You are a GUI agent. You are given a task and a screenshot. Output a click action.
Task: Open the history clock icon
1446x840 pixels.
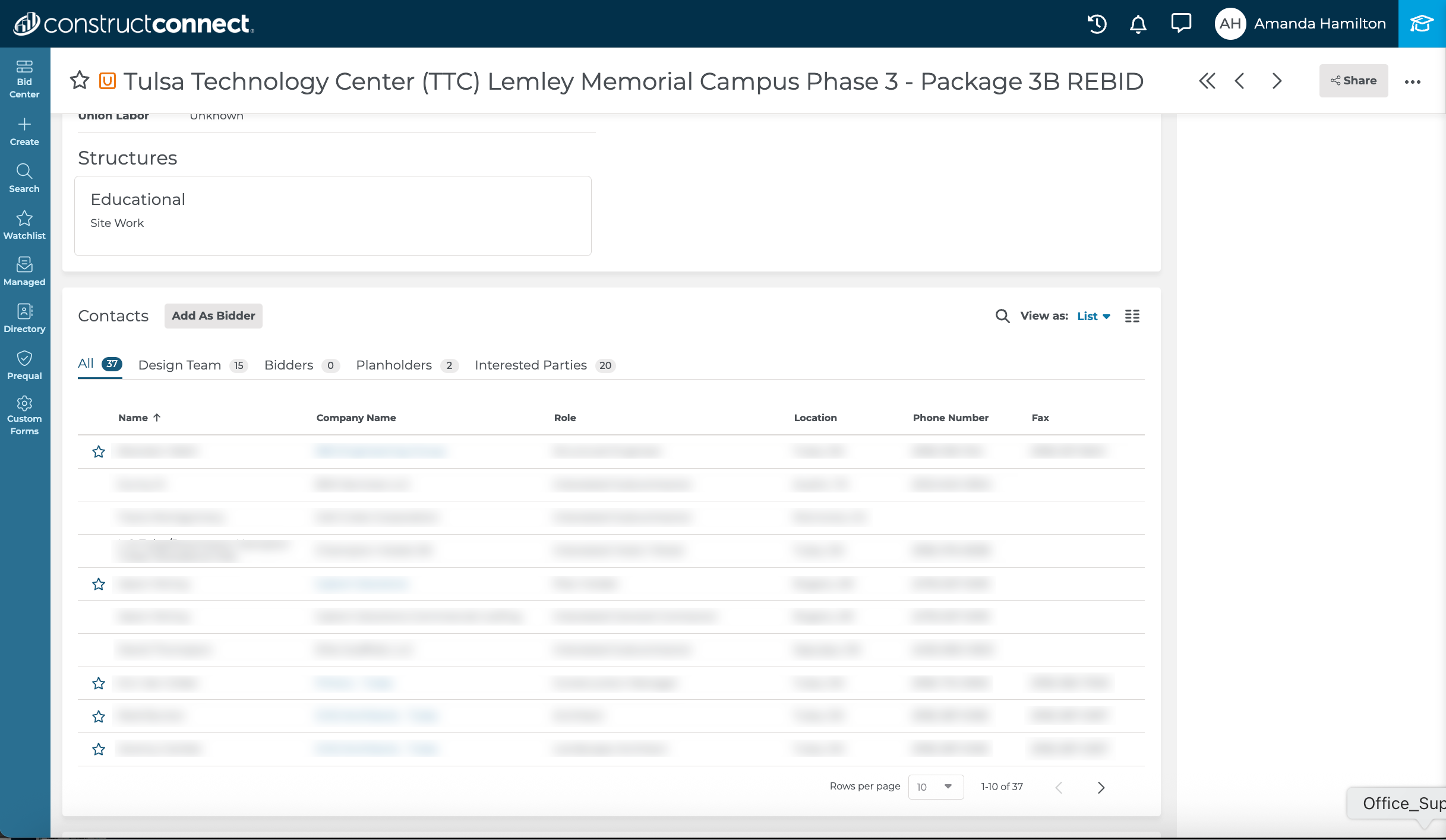[1097, 24]
